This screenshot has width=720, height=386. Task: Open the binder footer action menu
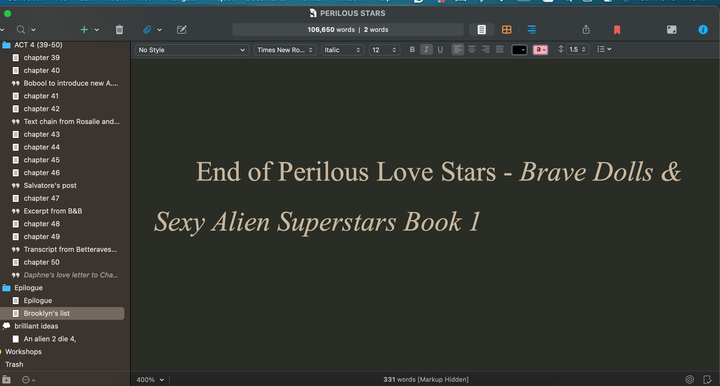[28, 380]
